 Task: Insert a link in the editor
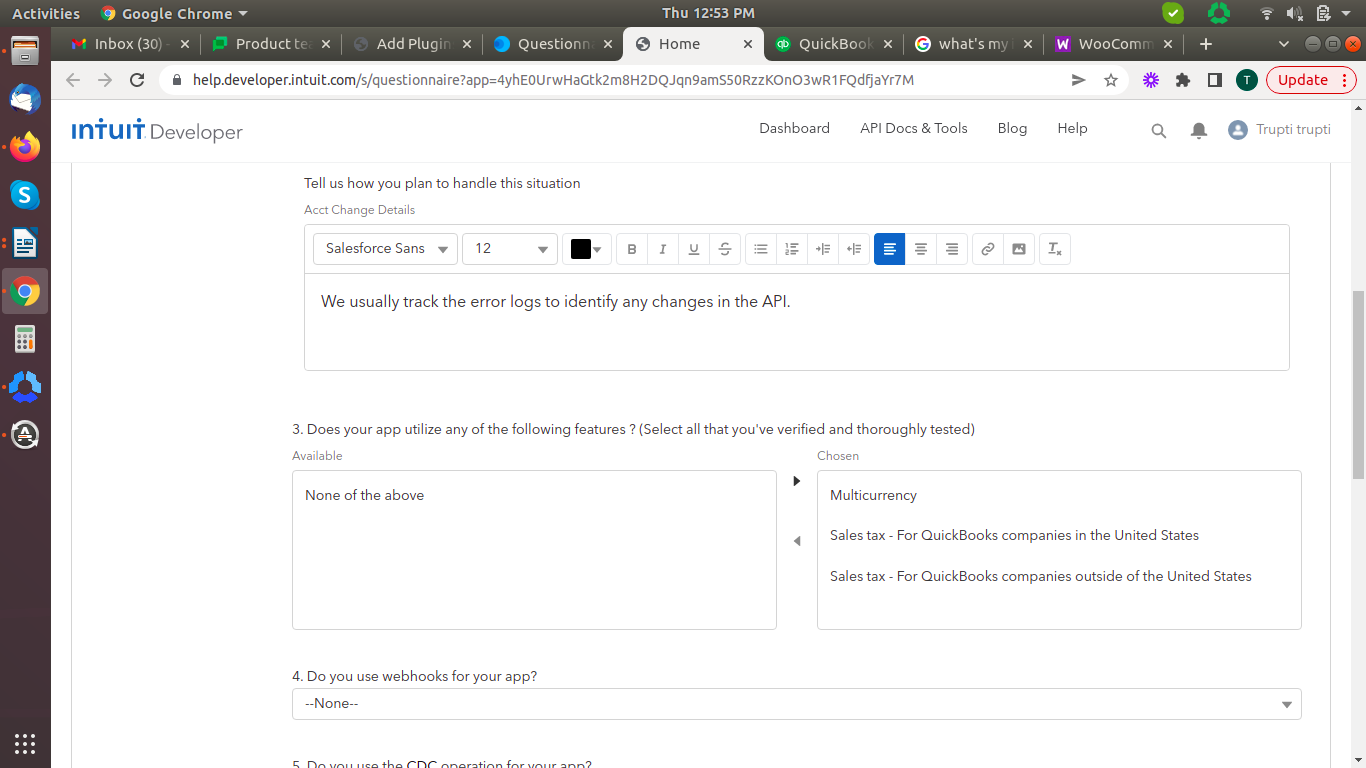click(988, 249)
